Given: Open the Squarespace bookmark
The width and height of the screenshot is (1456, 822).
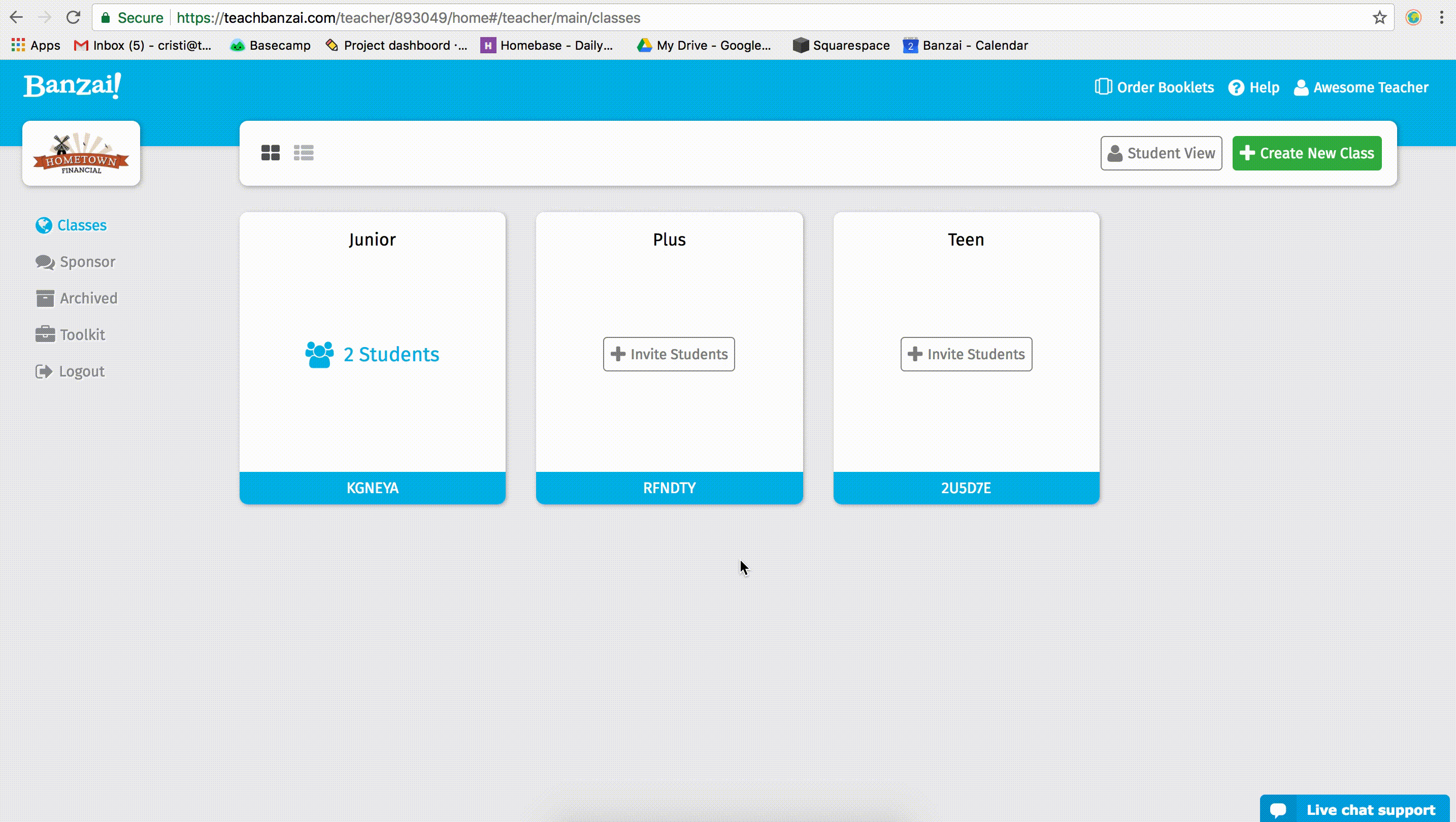Looking at the screenshot, I should [x=841, y=45].
